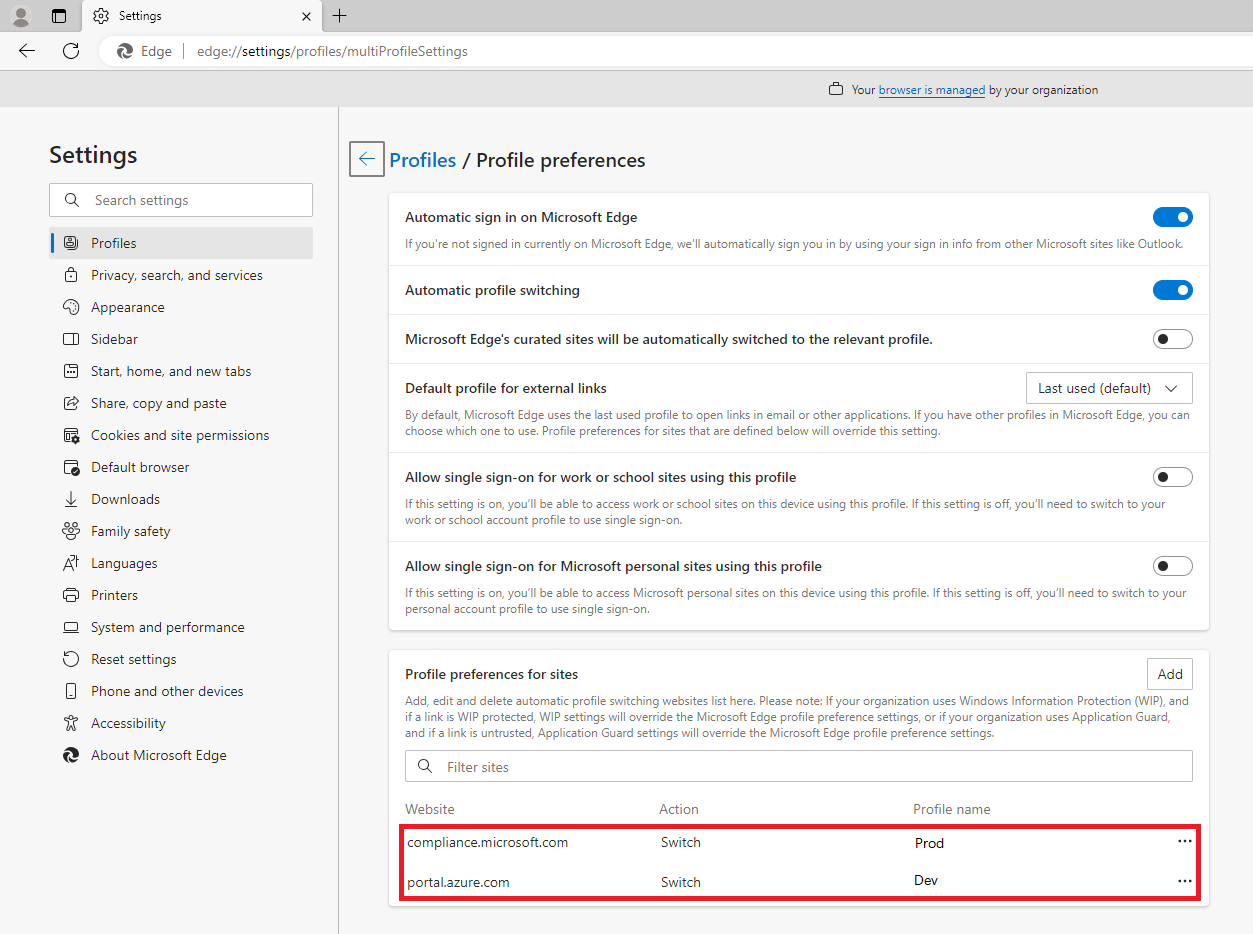Open more options for compliance.microsoft.com row
Viewport: 1253px width, 934px height.
(x=1184, y=842)
